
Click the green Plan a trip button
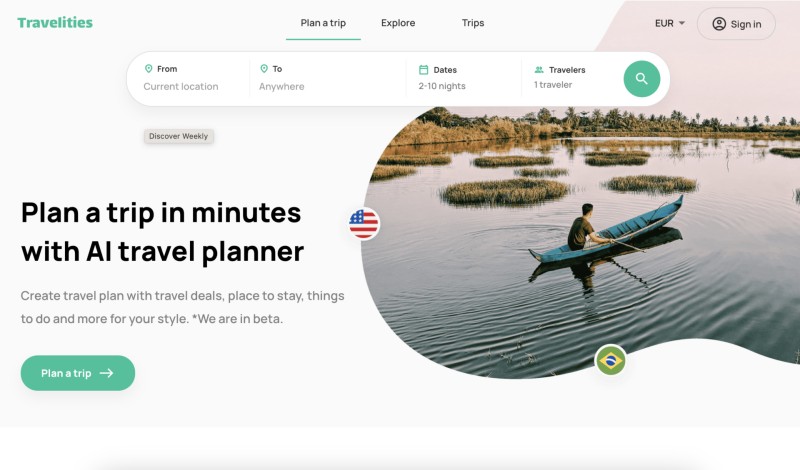pos(78,373)
